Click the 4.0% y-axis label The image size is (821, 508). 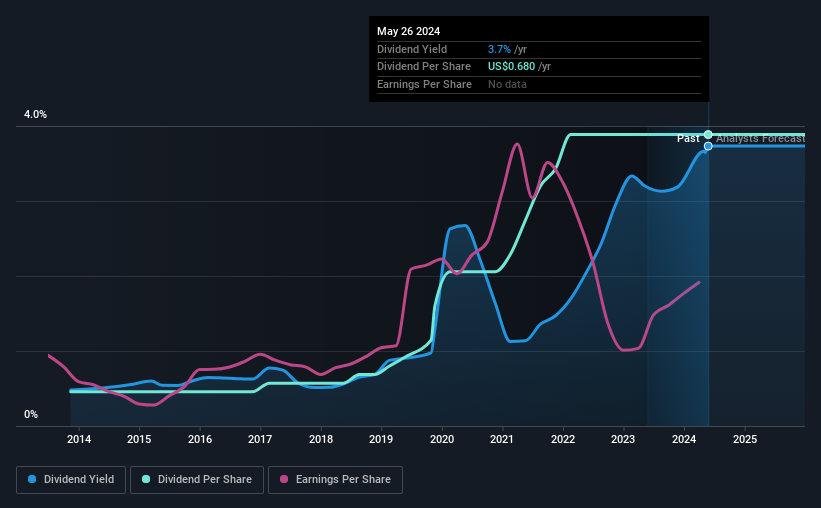point(35,114)
